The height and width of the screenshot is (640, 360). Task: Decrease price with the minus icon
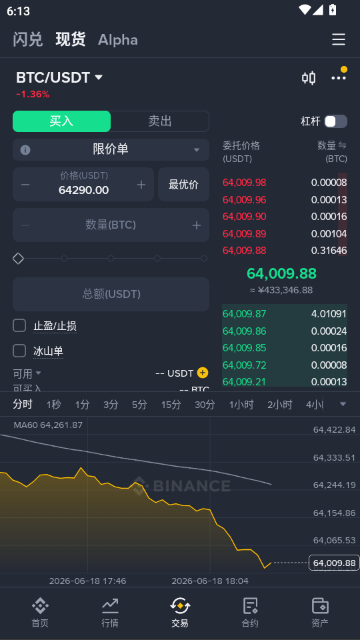coord(25,184)
